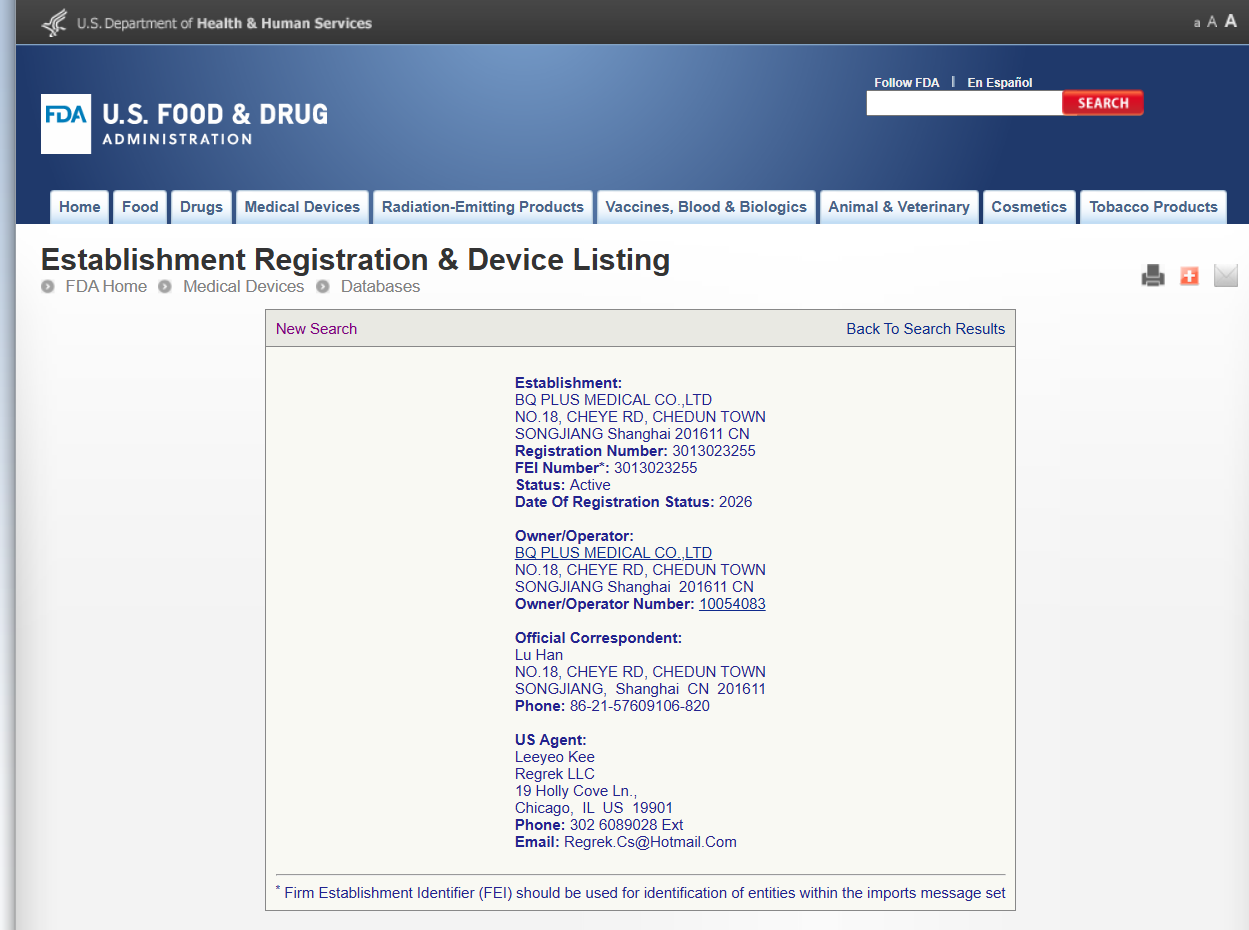
Task: Click the U.S. Department of Health & Human Services text
Action: click(x=224, y=23)
